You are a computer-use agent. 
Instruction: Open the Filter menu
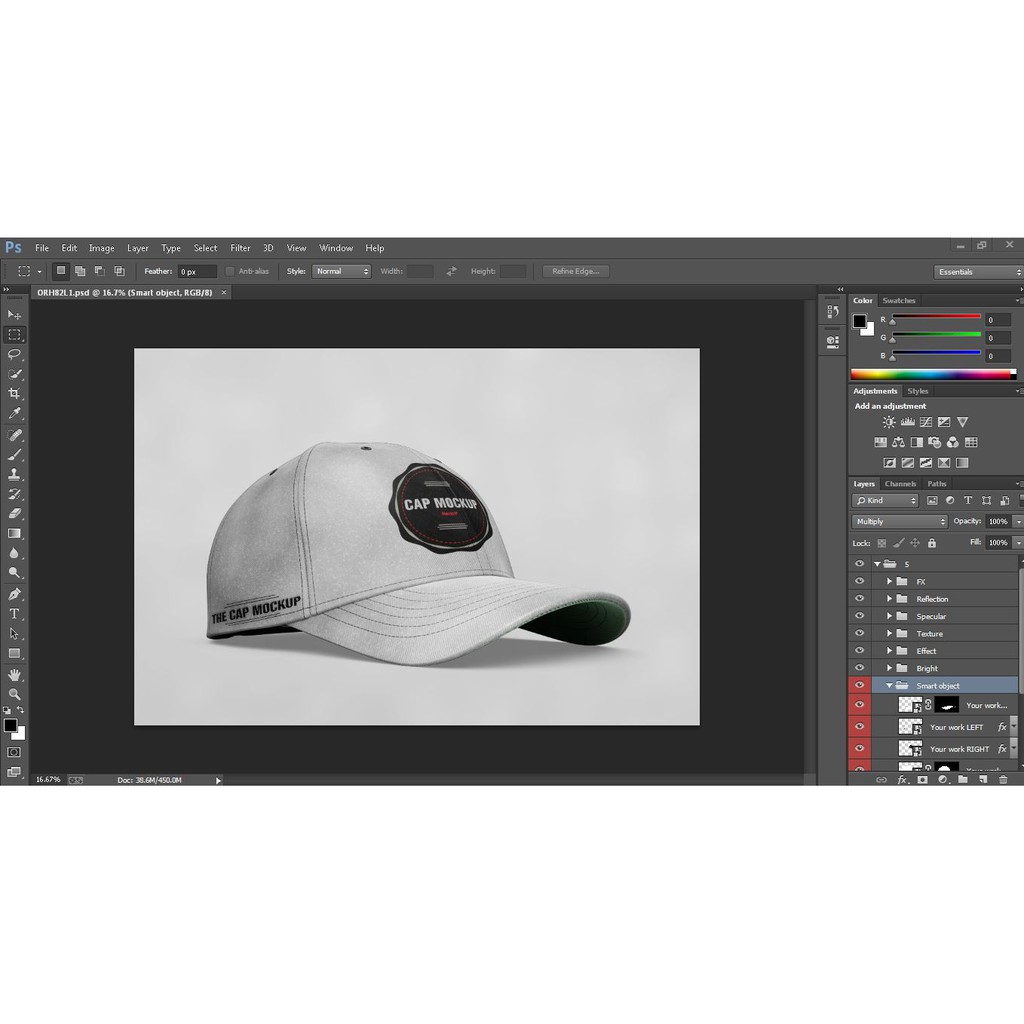click(240, 248)
